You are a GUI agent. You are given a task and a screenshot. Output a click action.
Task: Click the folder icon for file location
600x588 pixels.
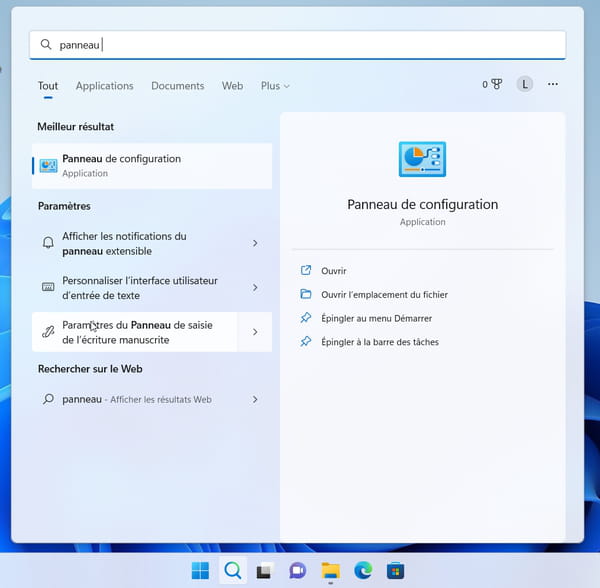tap(306, 294)
